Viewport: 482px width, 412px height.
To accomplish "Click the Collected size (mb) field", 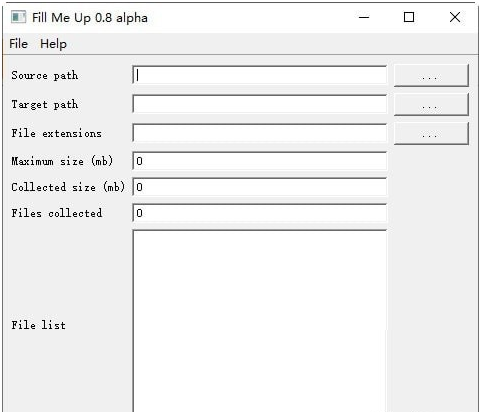I will coord(260,187).
